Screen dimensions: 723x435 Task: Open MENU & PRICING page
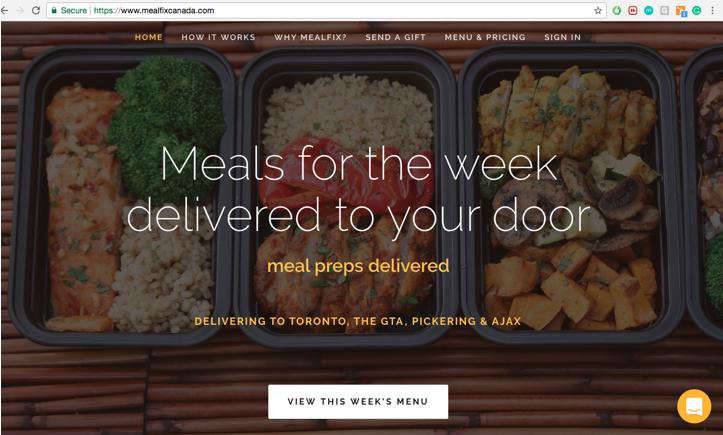click(485, 37)
